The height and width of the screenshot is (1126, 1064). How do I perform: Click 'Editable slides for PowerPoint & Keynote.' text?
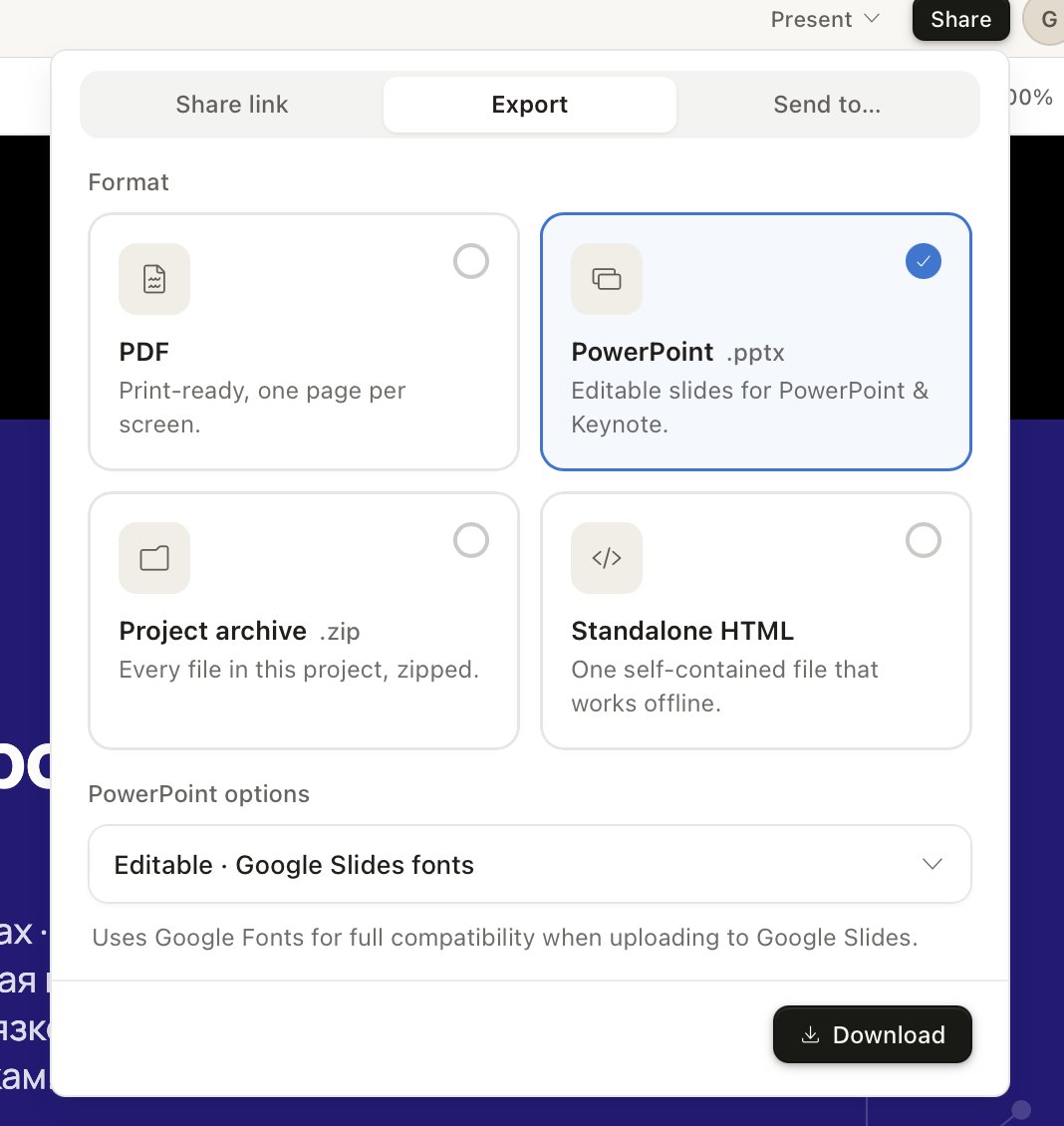tap(749, 408)
